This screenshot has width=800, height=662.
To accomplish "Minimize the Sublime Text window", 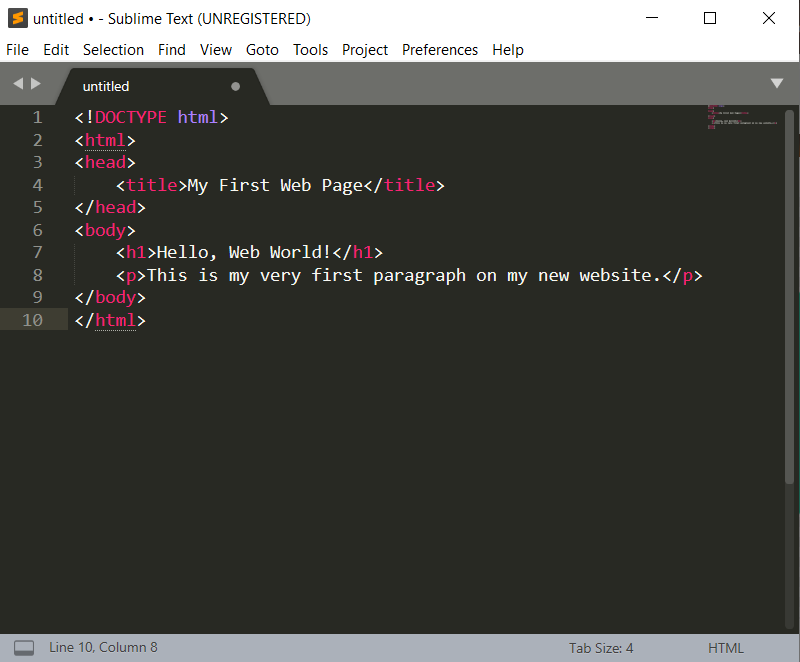I will [x=652, y=18].
